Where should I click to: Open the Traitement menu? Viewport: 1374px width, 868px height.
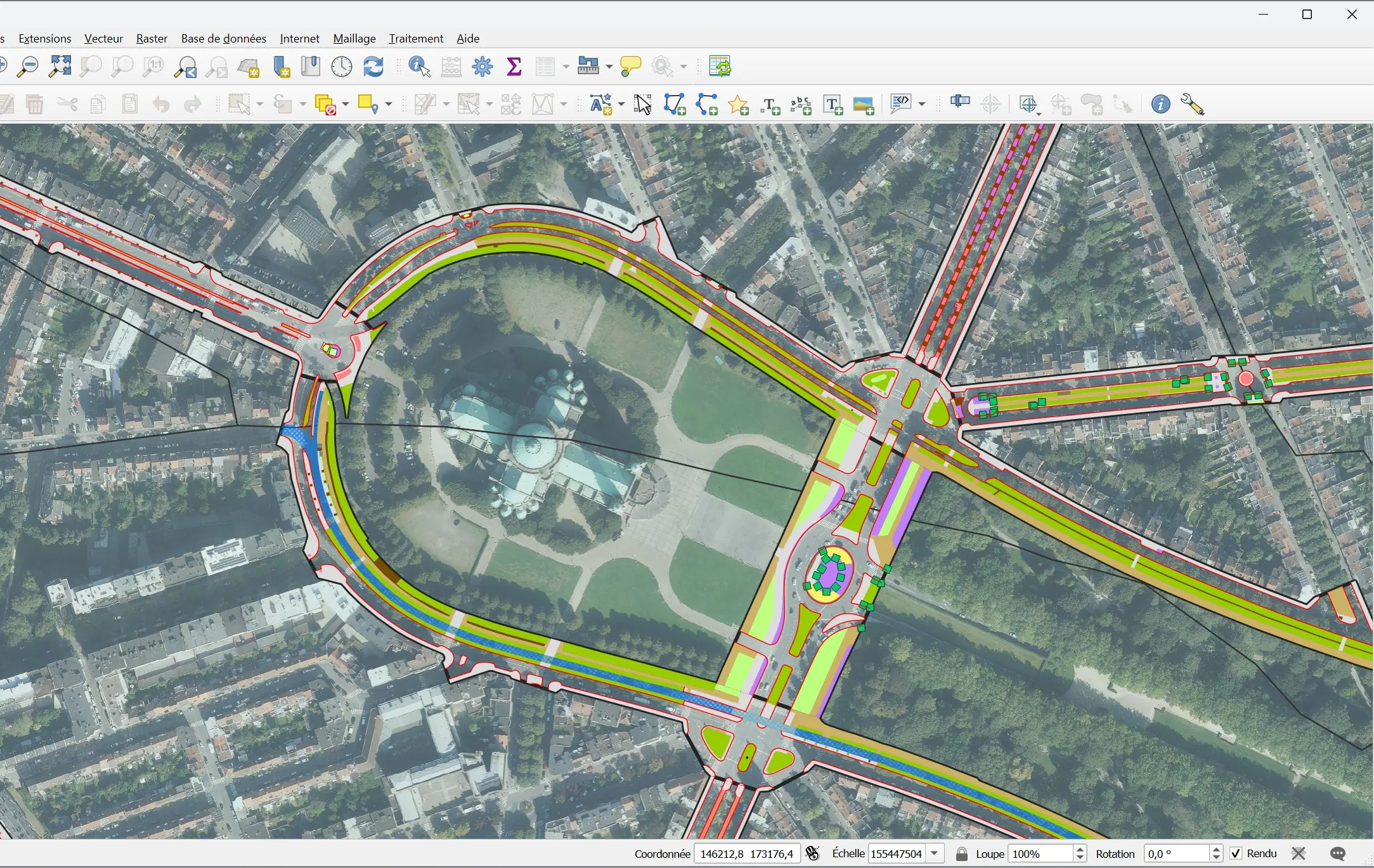click(x=416, y=39)
